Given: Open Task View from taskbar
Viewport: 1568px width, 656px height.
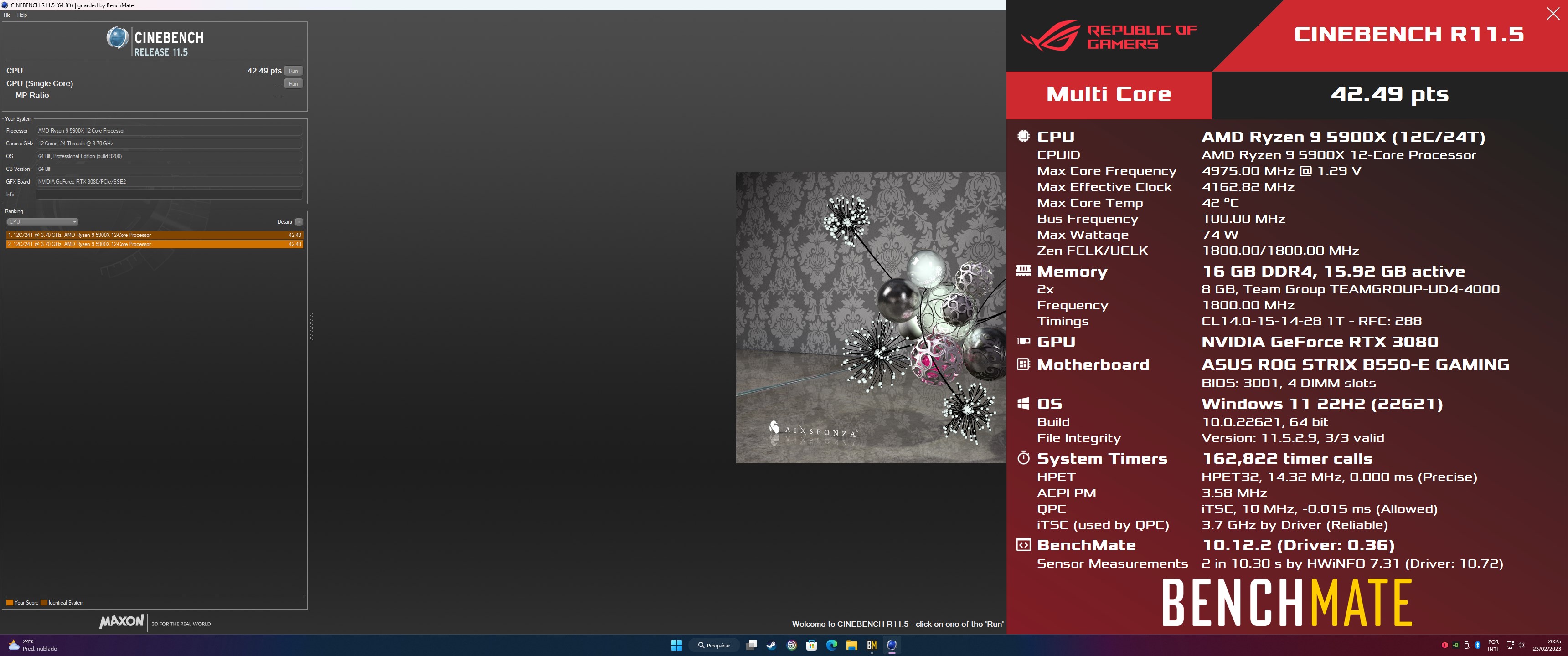Looking at the screenshot, I should (752, 645).
